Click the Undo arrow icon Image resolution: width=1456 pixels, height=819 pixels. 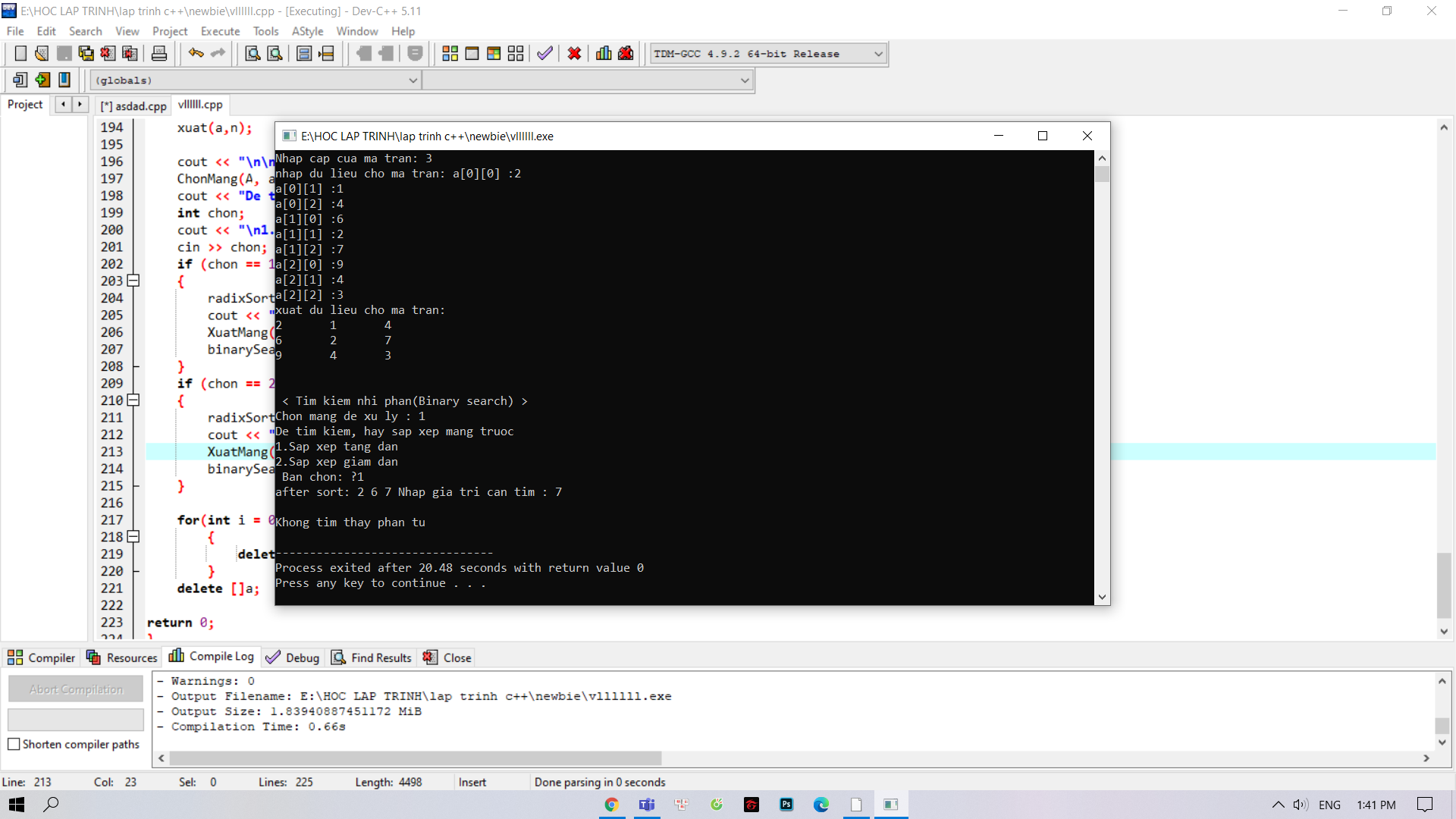pyautogui.click(x=196, y=53)
